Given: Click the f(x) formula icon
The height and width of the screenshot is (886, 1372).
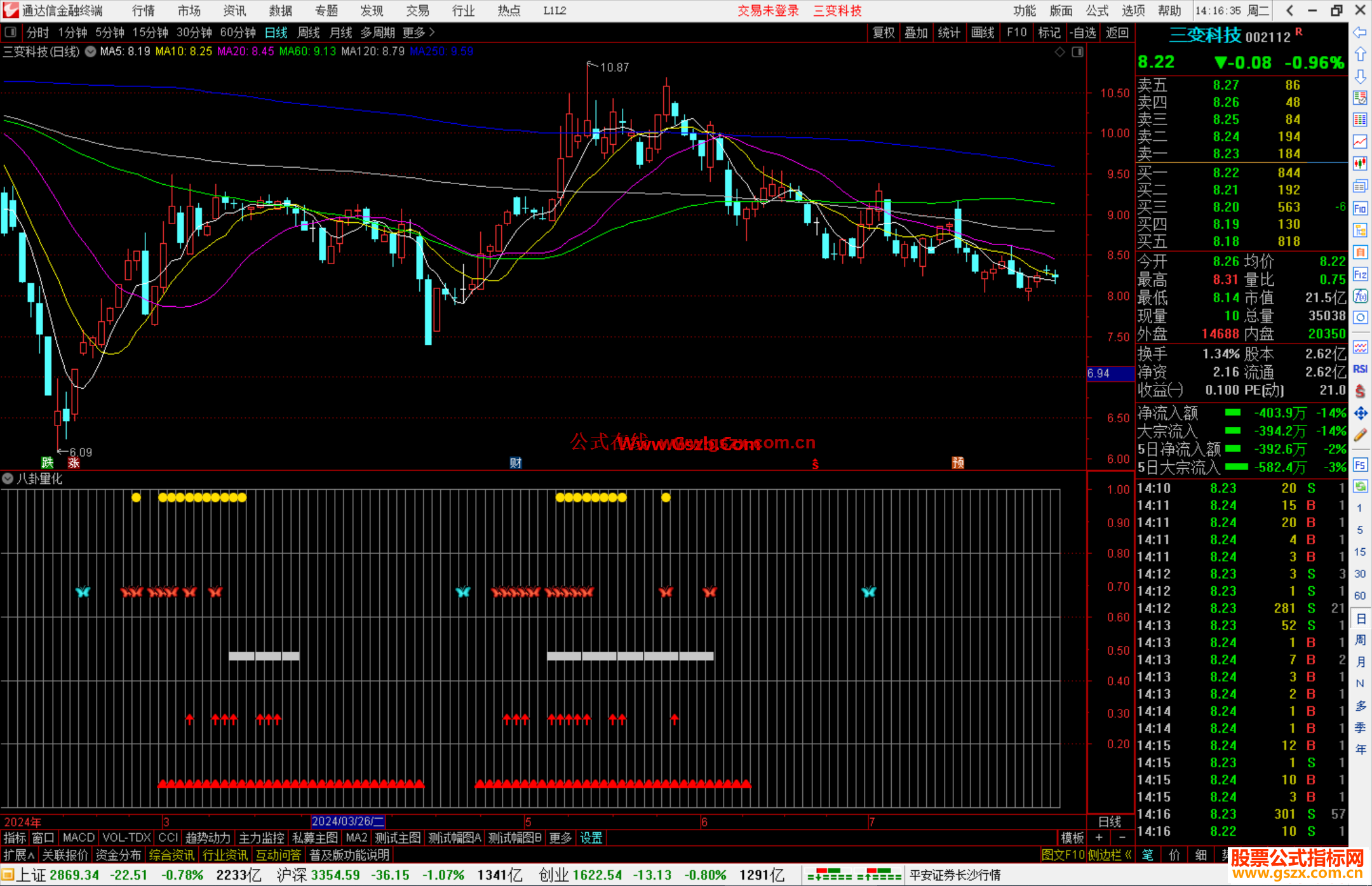Looking at the screenshot, I should coord(1360,296).
